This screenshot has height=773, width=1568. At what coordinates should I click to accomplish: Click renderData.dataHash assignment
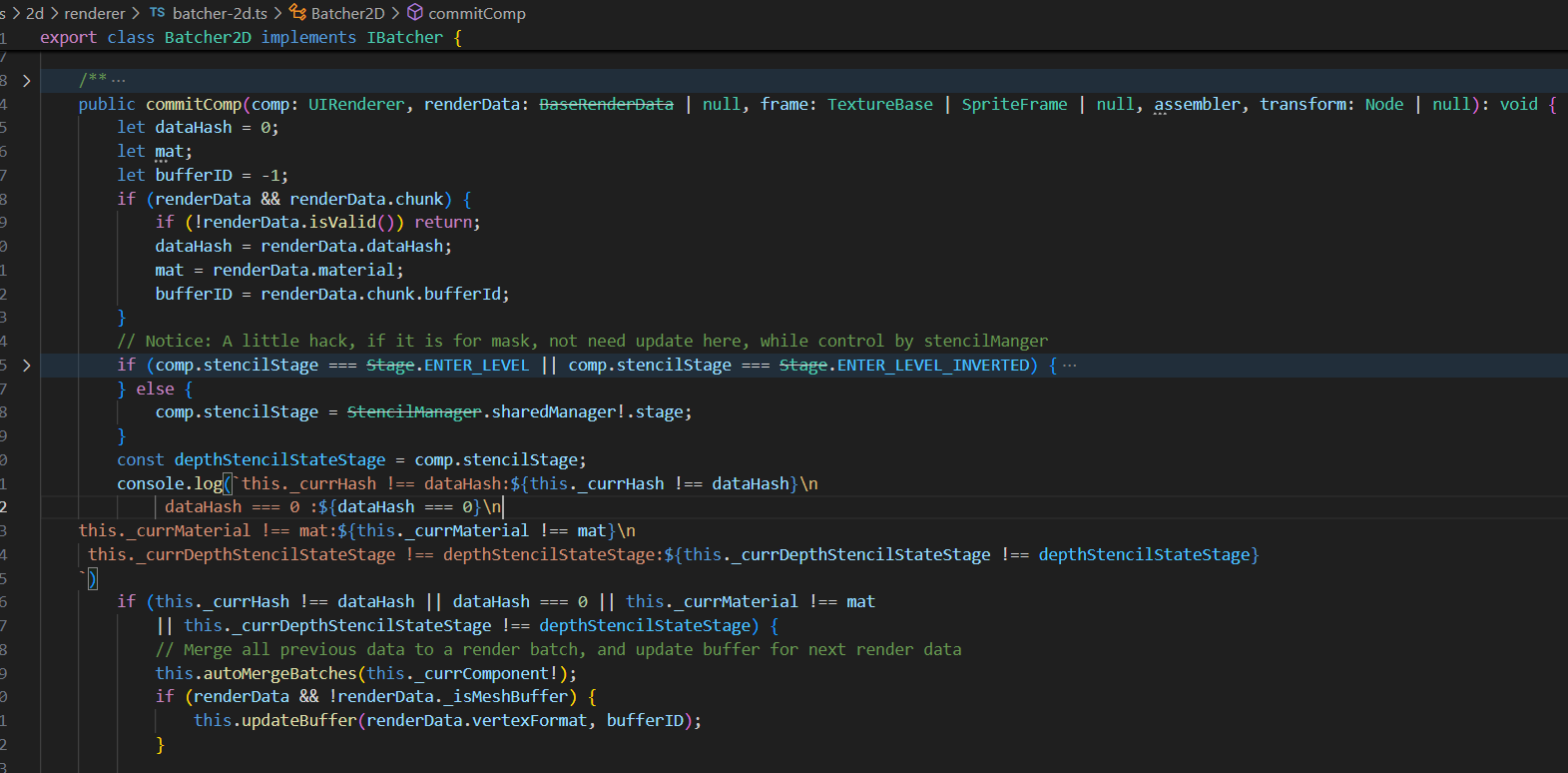click(303, 247)
